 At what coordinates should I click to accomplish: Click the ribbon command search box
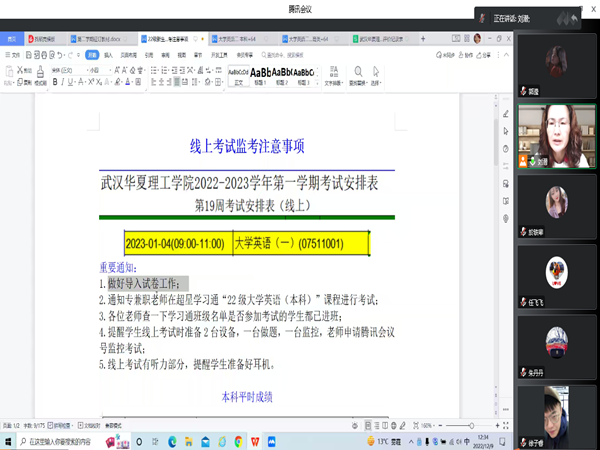click(283, 55)
